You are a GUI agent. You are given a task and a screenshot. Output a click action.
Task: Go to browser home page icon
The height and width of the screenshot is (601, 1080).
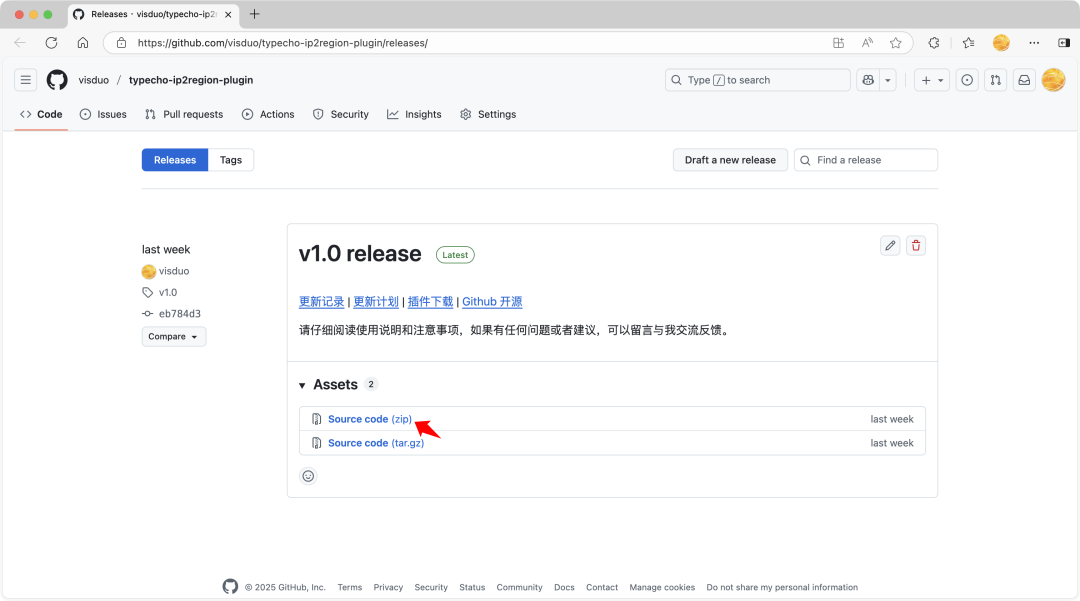pos(83,43)
